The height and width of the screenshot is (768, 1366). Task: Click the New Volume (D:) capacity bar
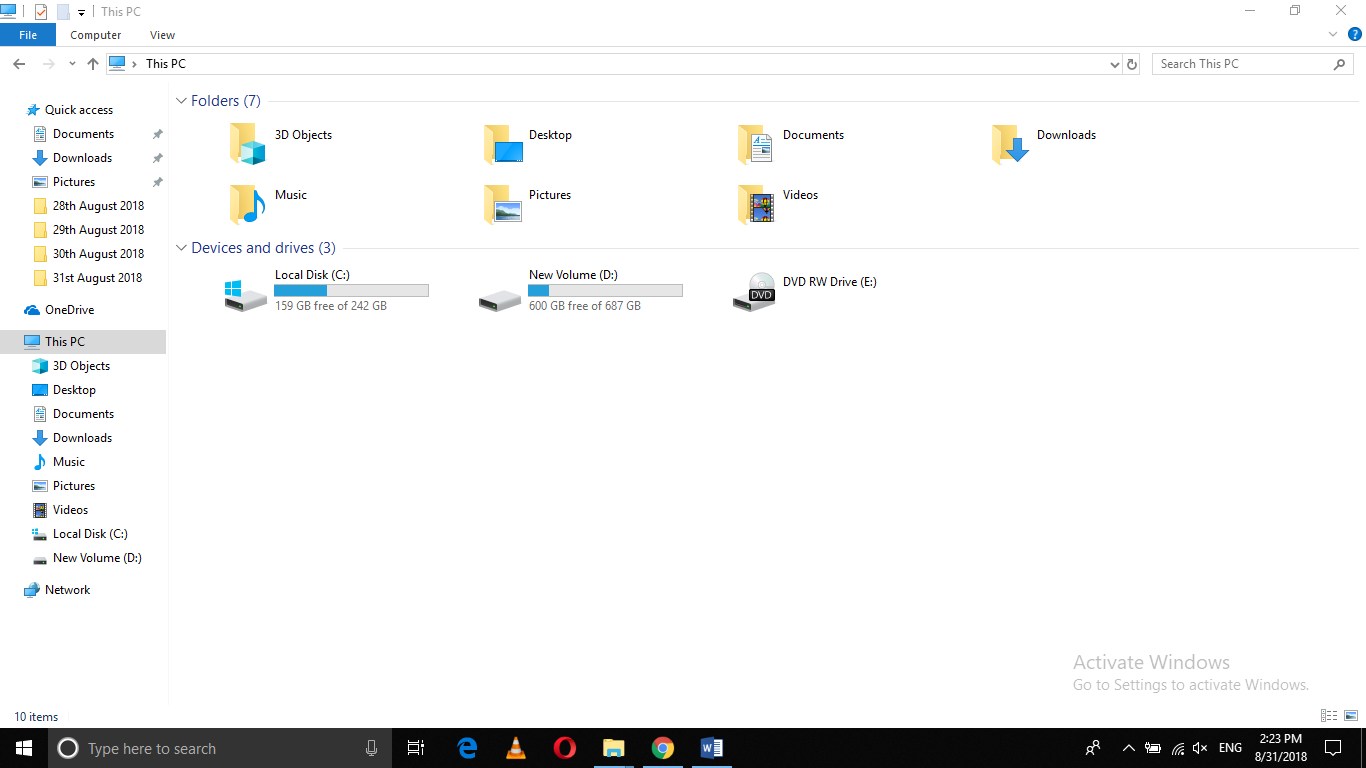605,290
